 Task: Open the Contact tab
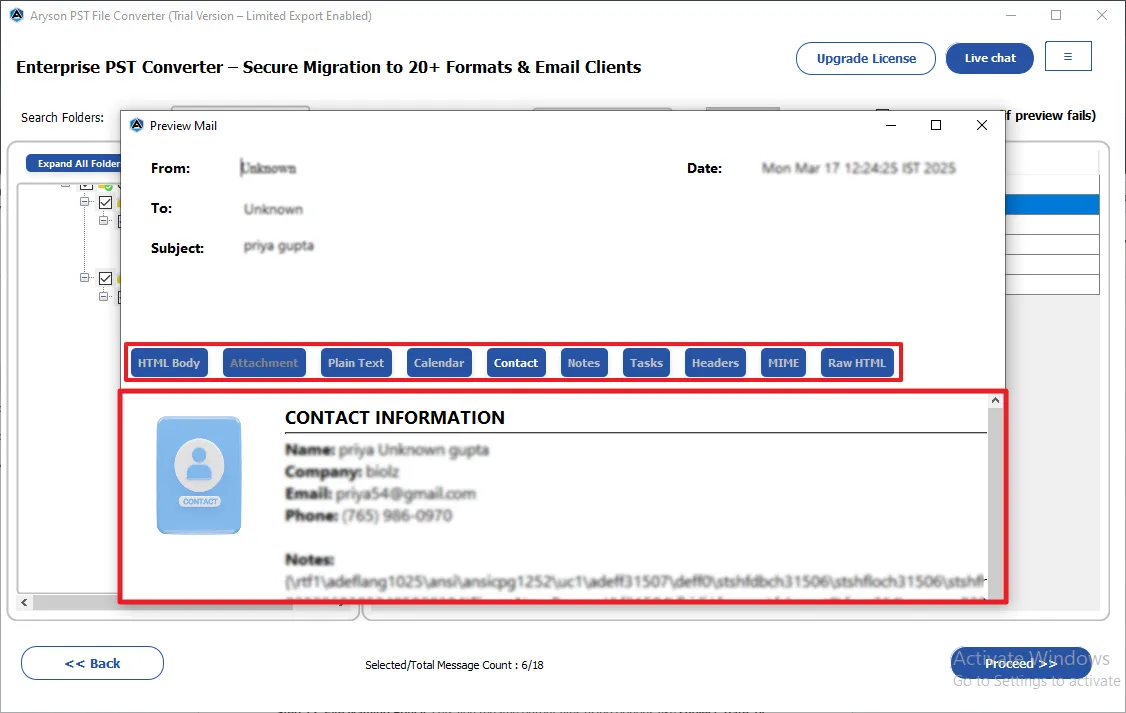click(x=516, y=363)
